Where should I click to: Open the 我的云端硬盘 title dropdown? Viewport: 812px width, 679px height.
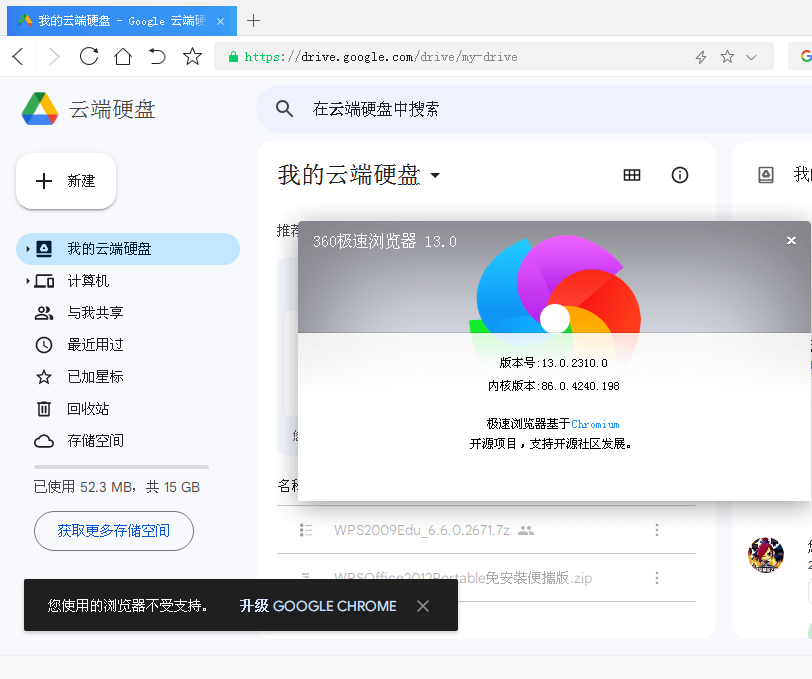point(435,175)
